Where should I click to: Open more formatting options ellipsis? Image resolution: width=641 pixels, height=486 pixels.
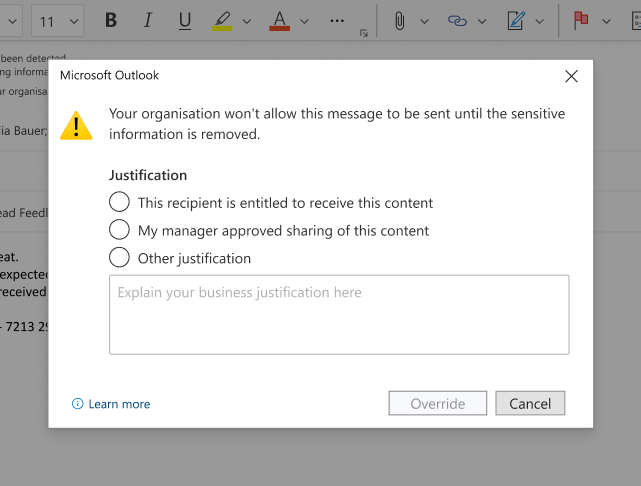[x=336, y=21]
